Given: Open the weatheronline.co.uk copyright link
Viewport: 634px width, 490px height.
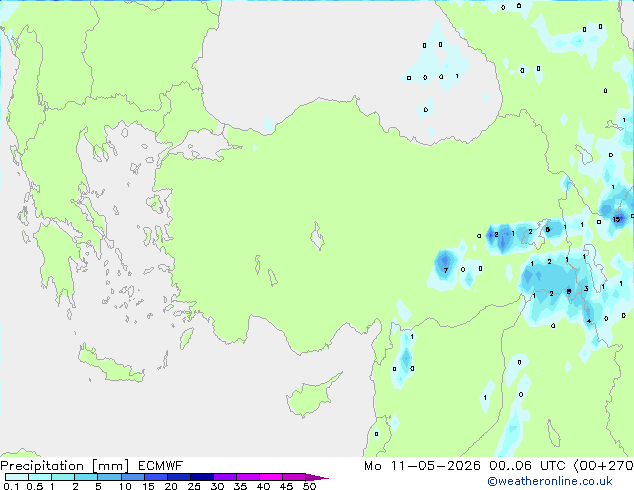Looking at the screenshot, I should coord(550,481).
